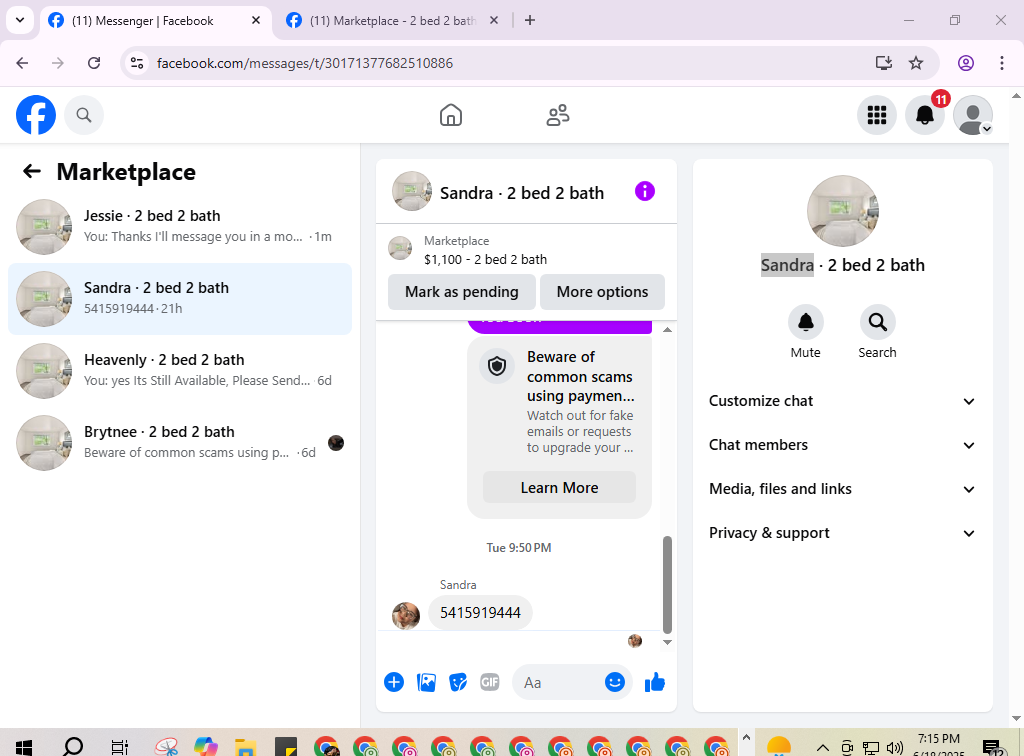Open the Friends icon in top bar

click(x=558, y=115)
